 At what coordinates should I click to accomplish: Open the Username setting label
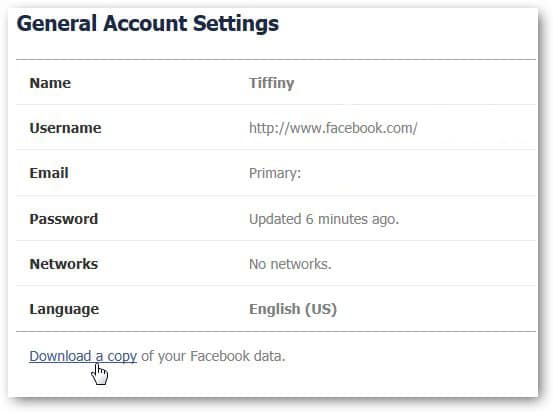pyautogui.click(x=65, y=128)
